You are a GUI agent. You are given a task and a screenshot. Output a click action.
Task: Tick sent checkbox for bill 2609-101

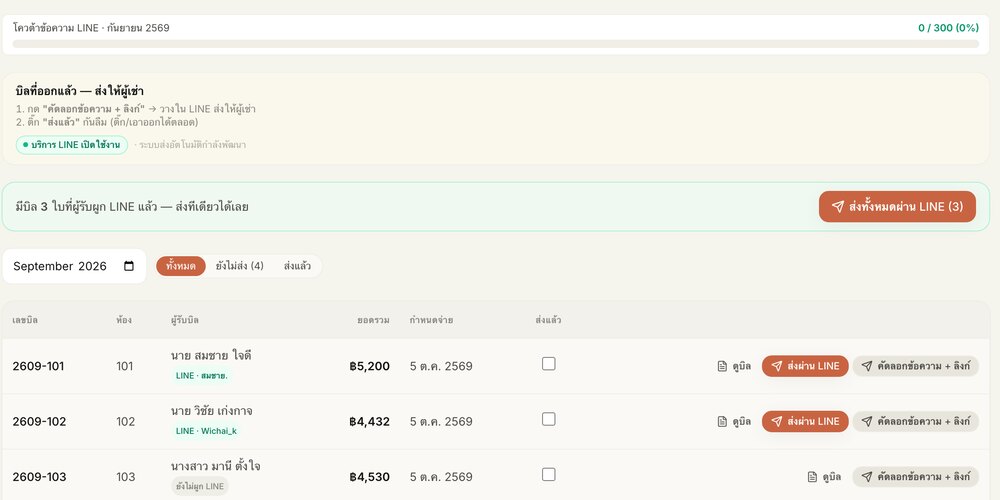(548, 364)
